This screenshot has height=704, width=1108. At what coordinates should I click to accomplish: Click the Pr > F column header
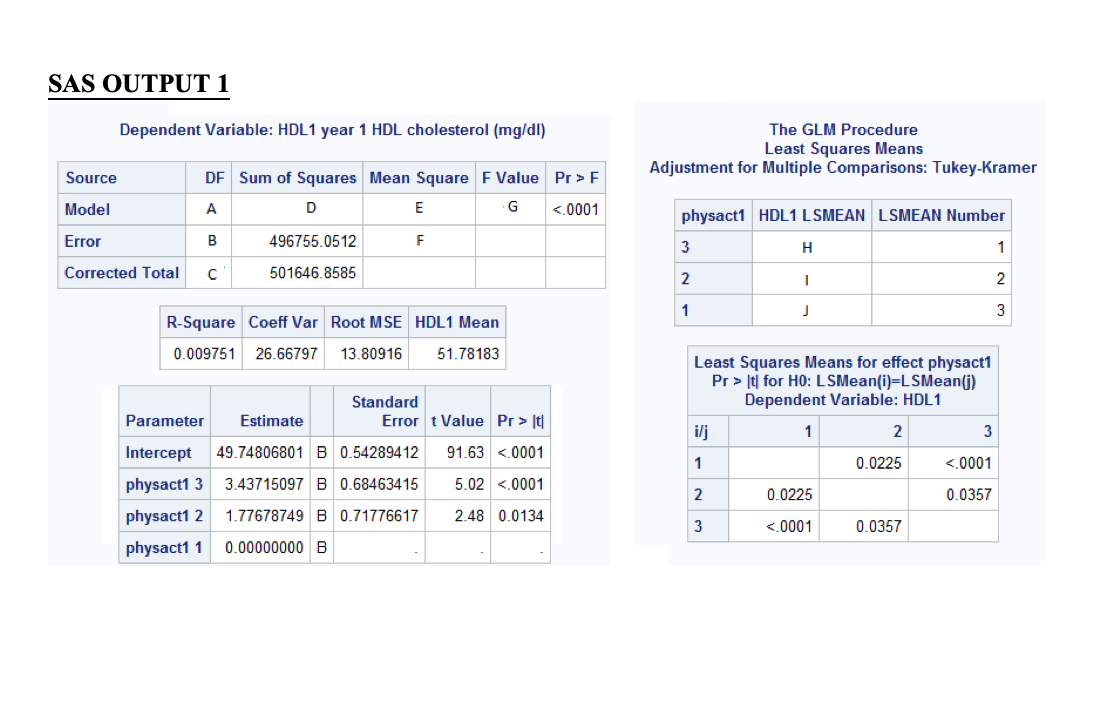click(576, 178)
